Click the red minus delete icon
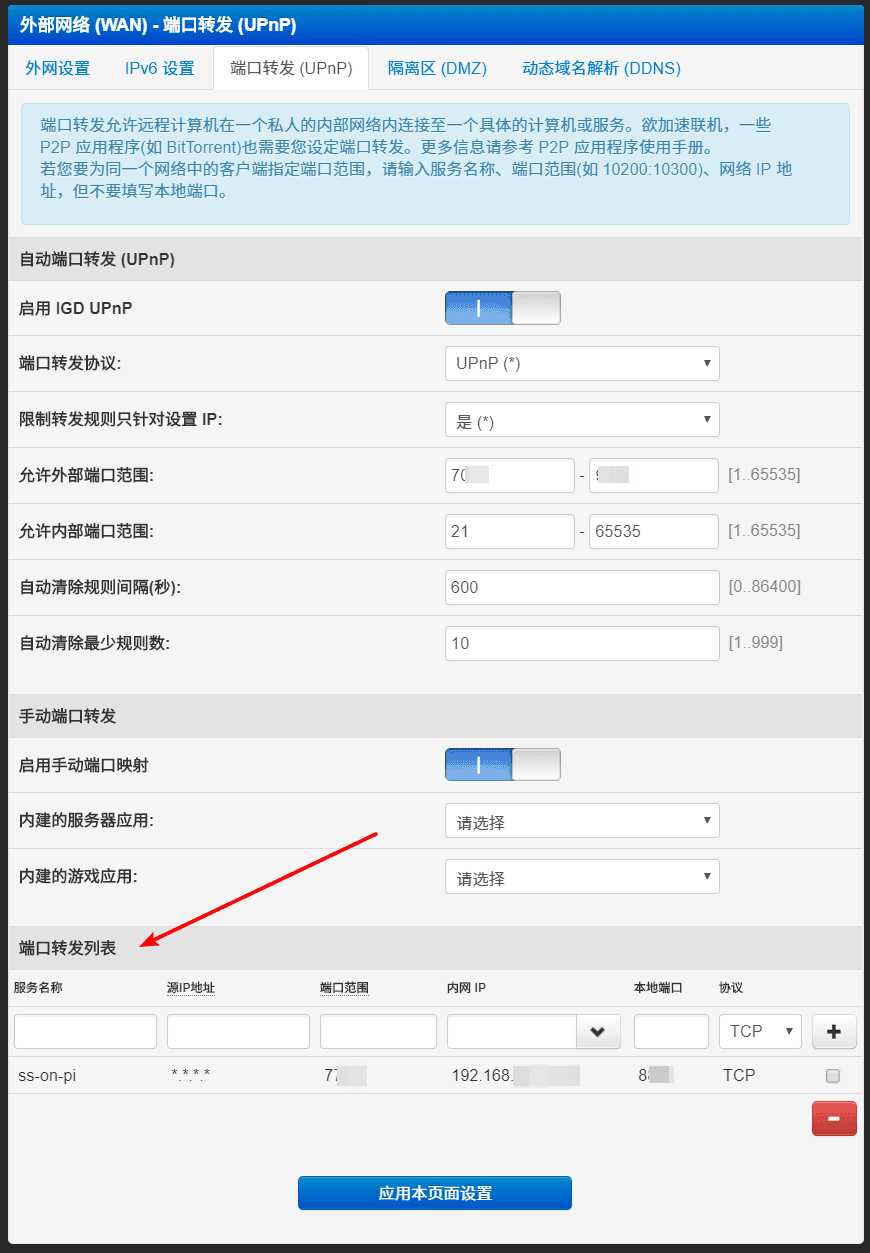This screenshot has height=1253, width=870. [834, 1118]
